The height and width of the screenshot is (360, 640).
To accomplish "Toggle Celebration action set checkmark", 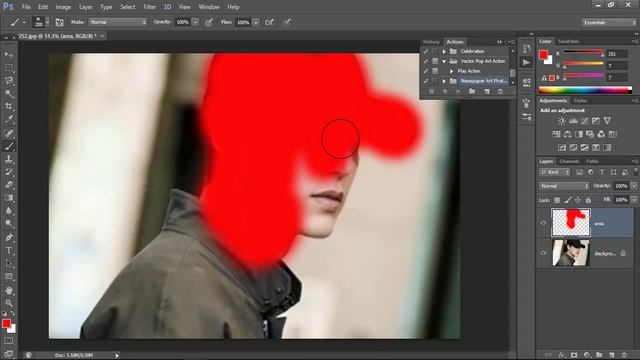I will [426, 51].
